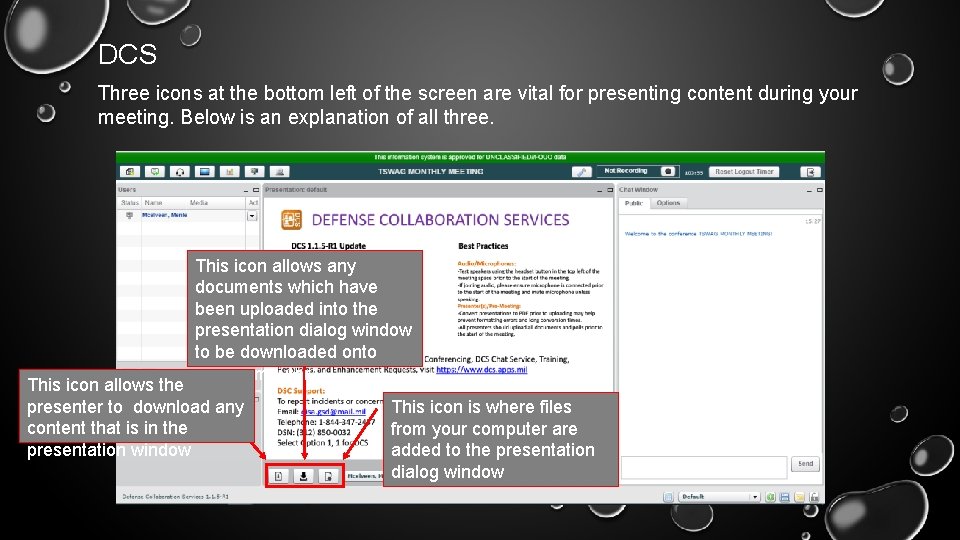Click the presenter download page icon
Screen dimensions: 960x540
pyautogui.click(x=279, y=476)
